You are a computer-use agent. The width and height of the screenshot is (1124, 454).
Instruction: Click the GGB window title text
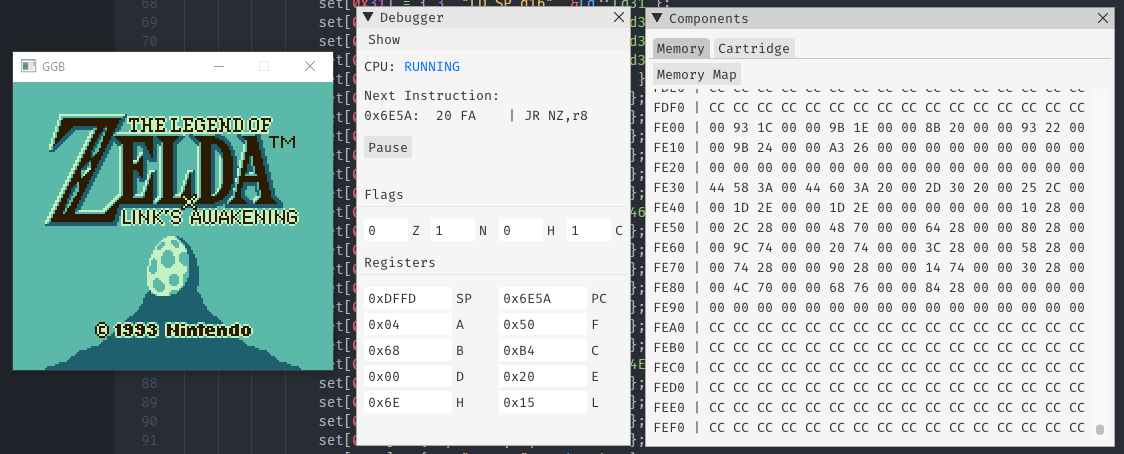(53, 66)
